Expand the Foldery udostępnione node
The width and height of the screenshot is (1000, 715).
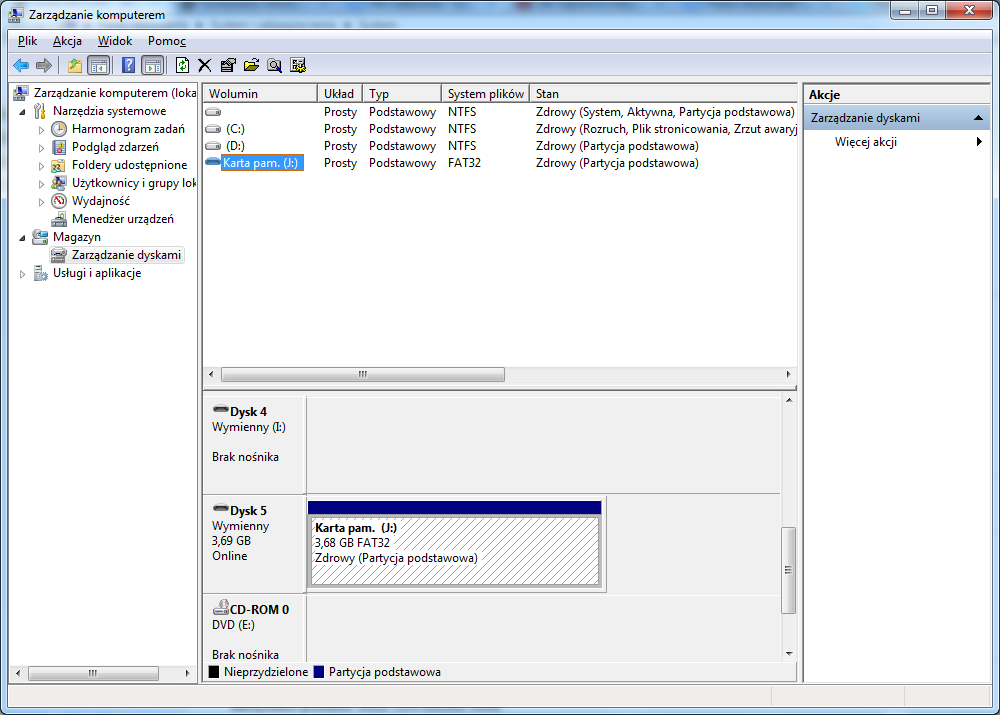[x=41, y=165]
